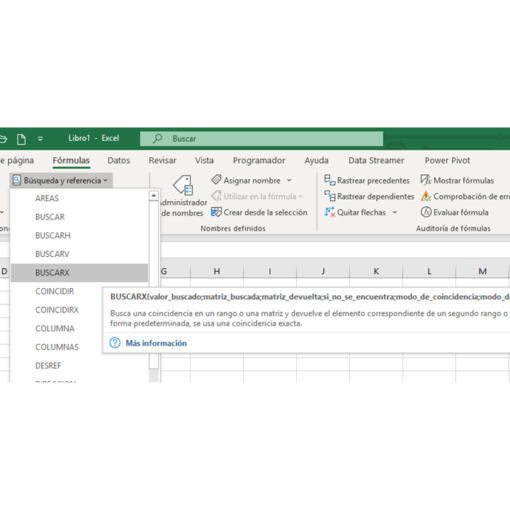Viewport: 510px width, 510px height.
Task: Select column G header
Action: (175, 271)
